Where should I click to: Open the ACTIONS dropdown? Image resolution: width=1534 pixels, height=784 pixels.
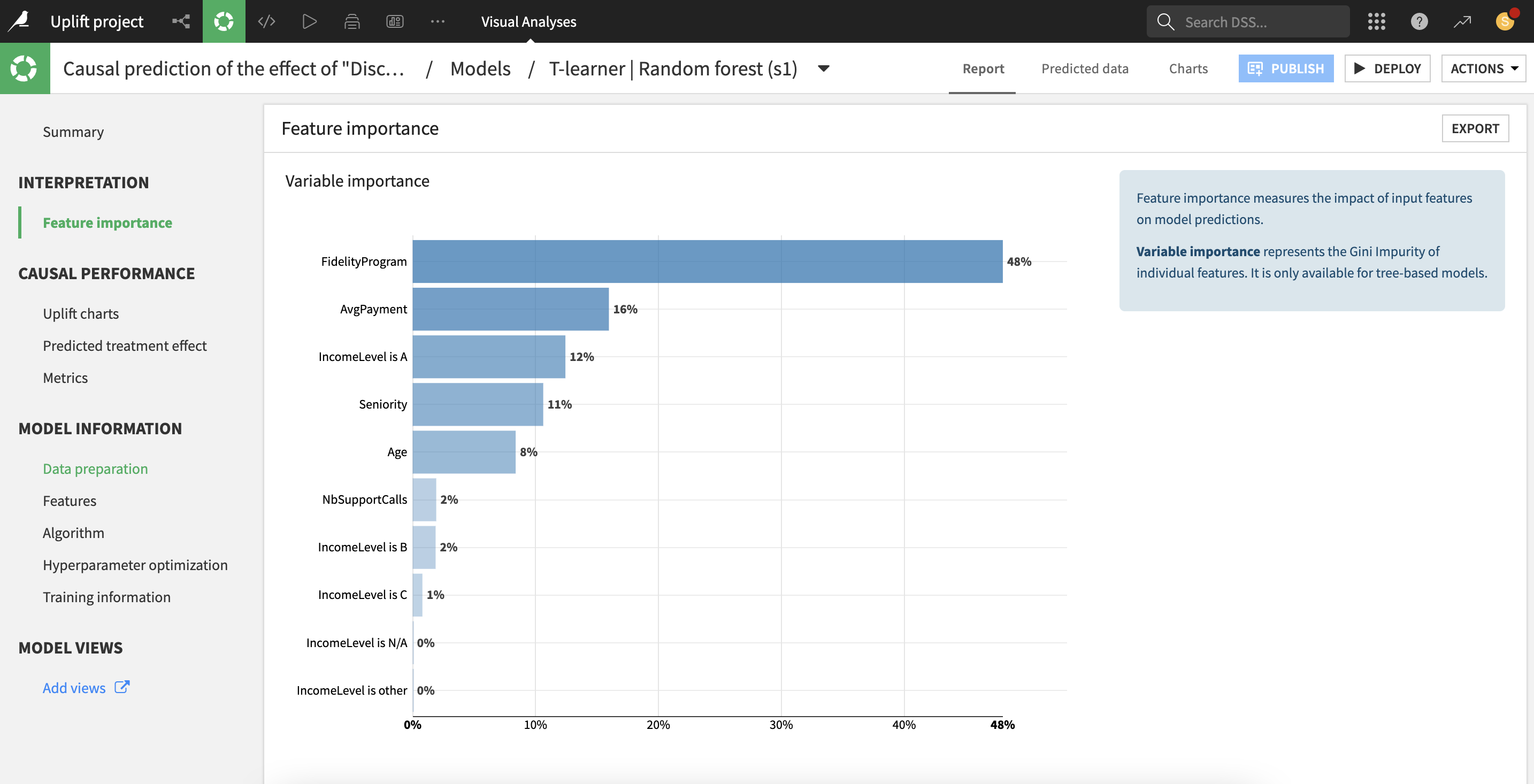click(1483, 68)
